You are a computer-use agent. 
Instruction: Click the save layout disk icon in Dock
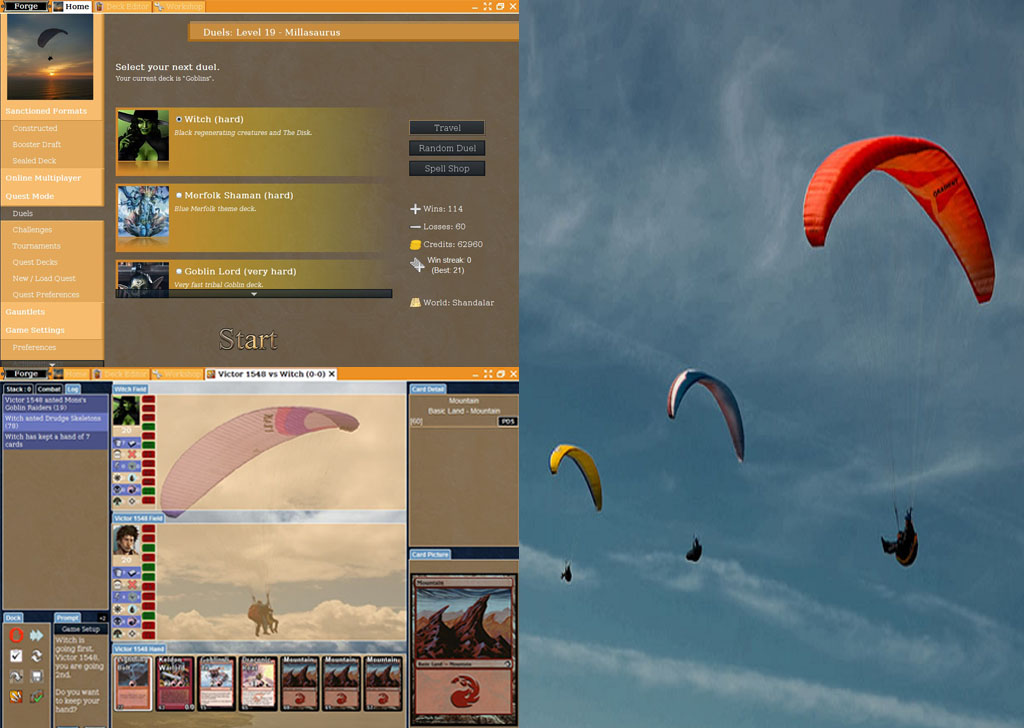37,677
